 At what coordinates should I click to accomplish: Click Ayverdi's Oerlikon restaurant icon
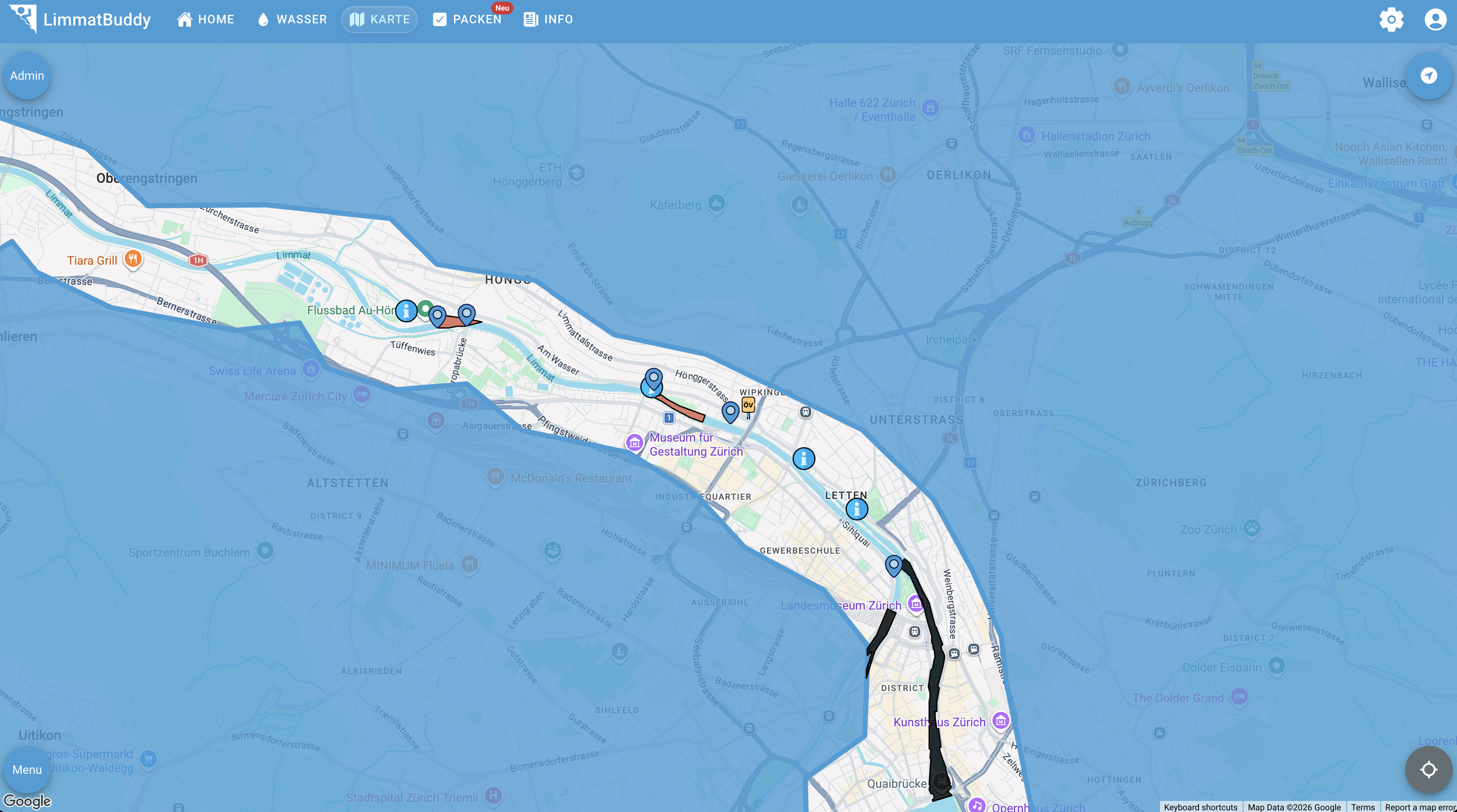(1122, 87)
